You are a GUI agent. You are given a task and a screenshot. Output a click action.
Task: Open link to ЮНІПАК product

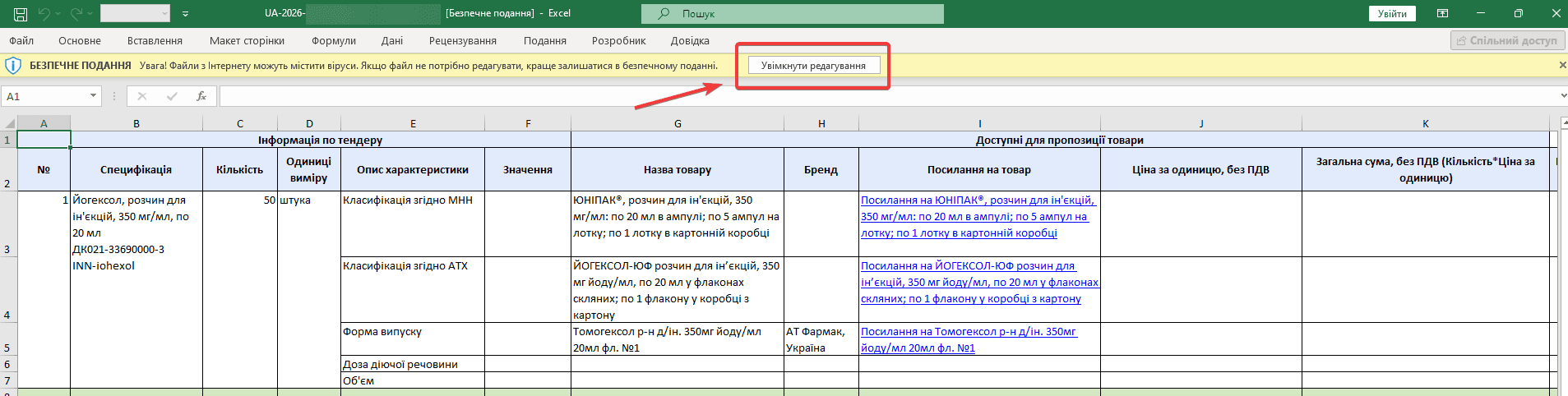tap(978, 216)
